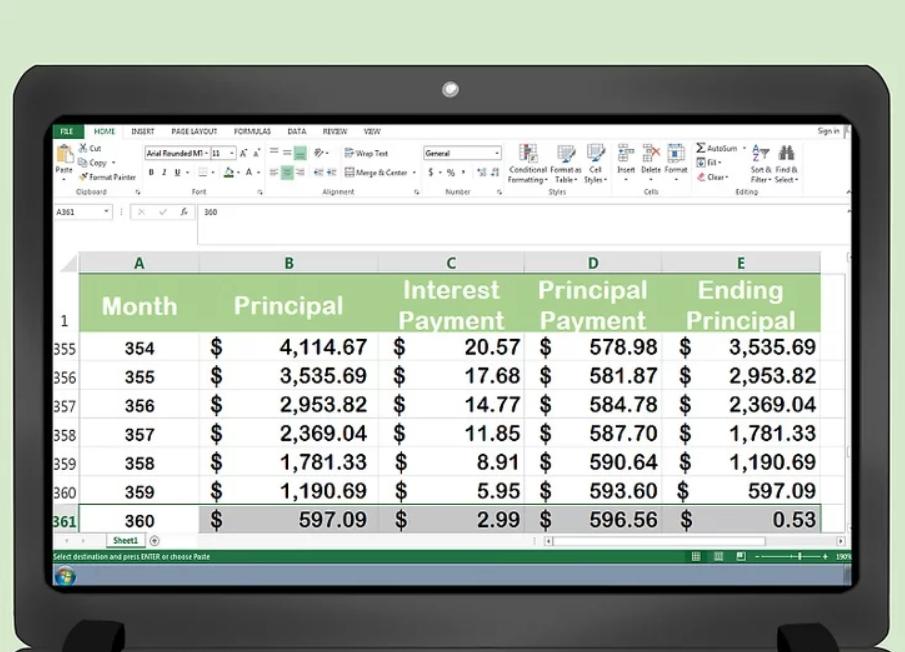The image size is (905, 652).
Task: Switch to the PAGE LAYOUT tab
Action: tap(194, 132)
